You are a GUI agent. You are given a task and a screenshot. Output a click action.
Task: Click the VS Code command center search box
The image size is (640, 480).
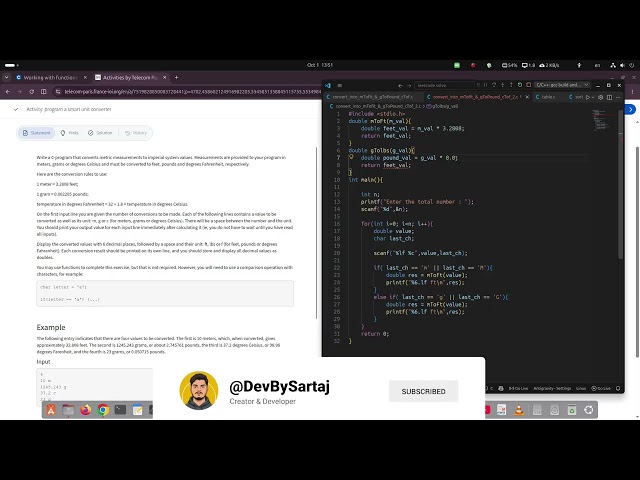pos(444,85)
